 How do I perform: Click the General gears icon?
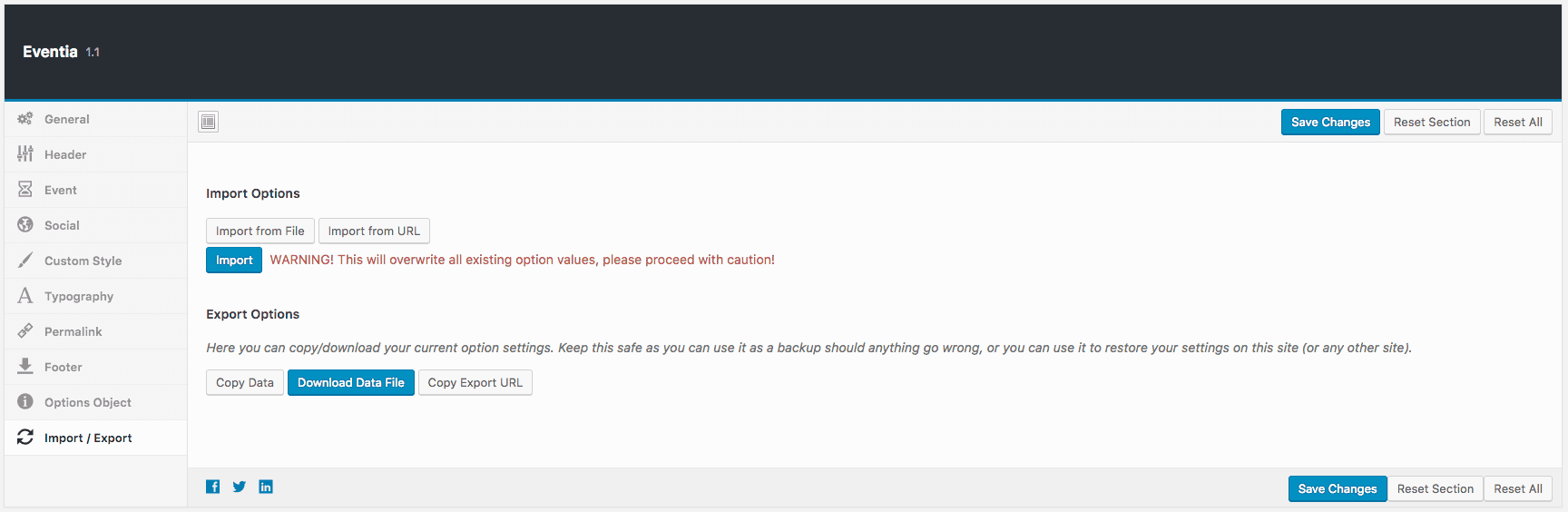point(25,119)
